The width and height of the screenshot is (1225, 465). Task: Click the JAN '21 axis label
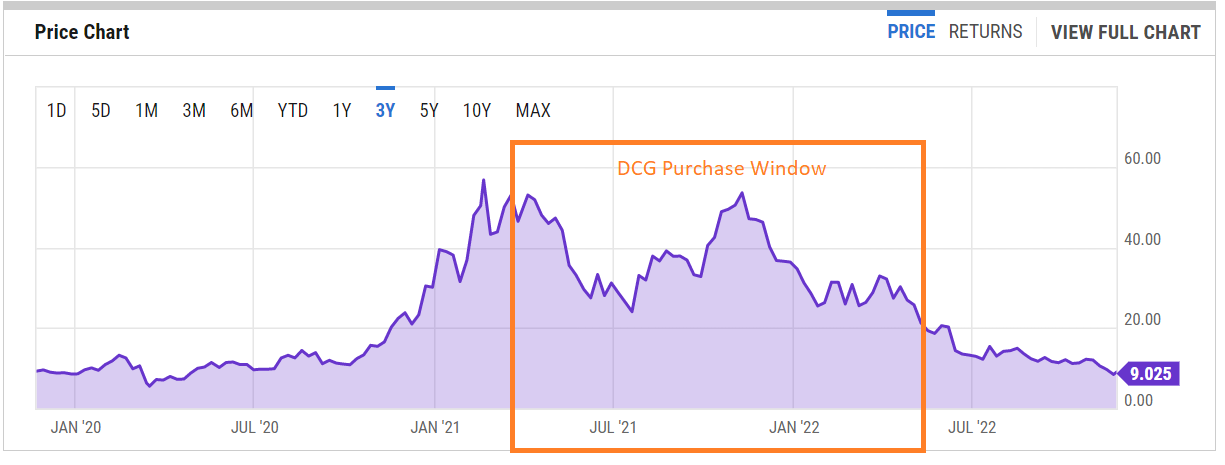click(x=435, y=427)
